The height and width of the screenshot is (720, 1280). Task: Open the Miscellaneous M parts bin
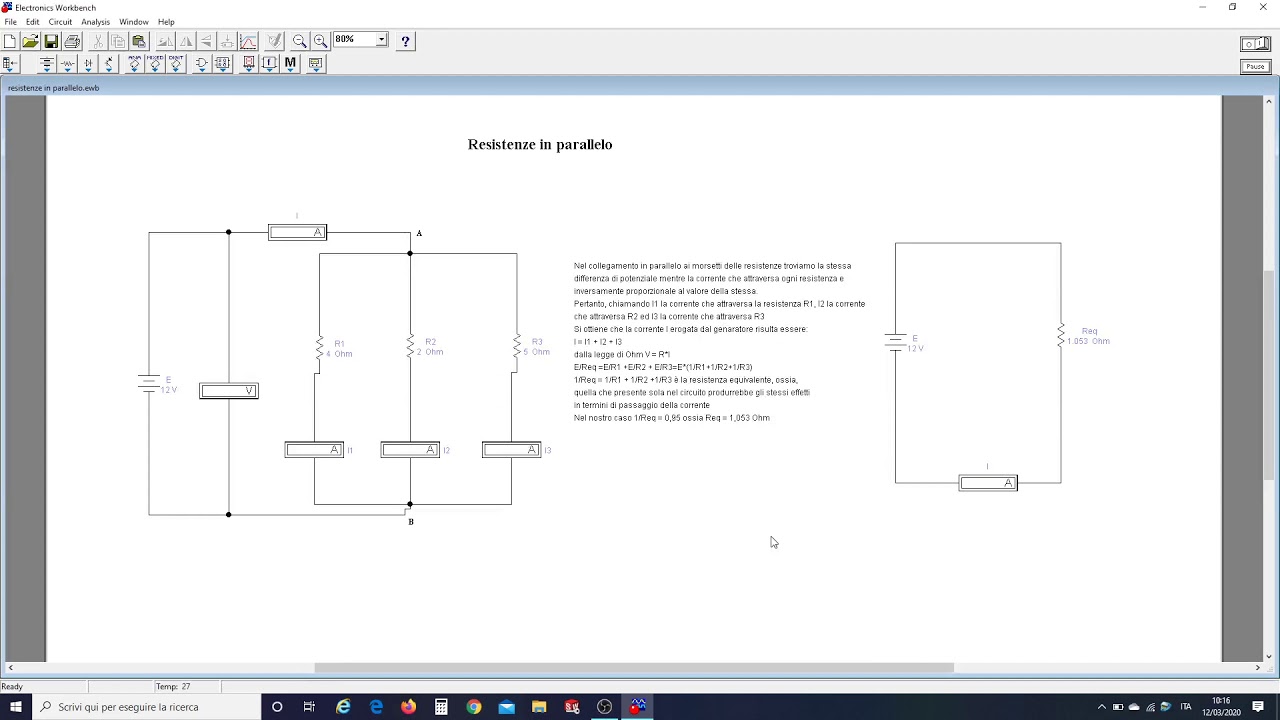pos(290,64)
